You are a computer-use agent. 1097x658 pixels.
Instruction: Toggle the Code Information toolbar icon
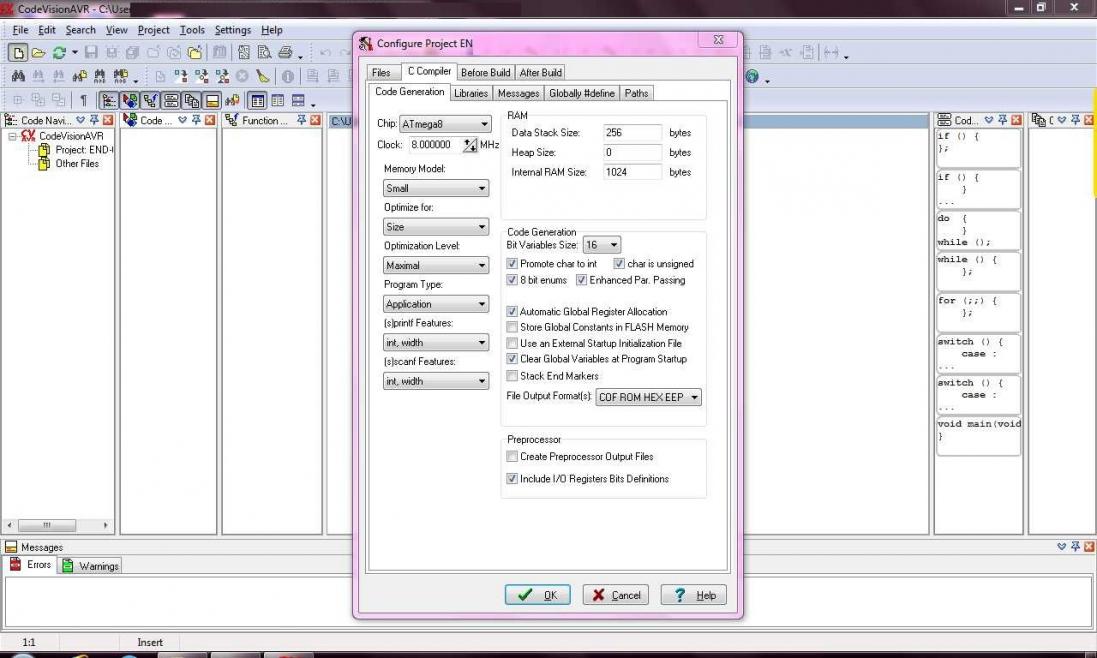coord(129,101)
